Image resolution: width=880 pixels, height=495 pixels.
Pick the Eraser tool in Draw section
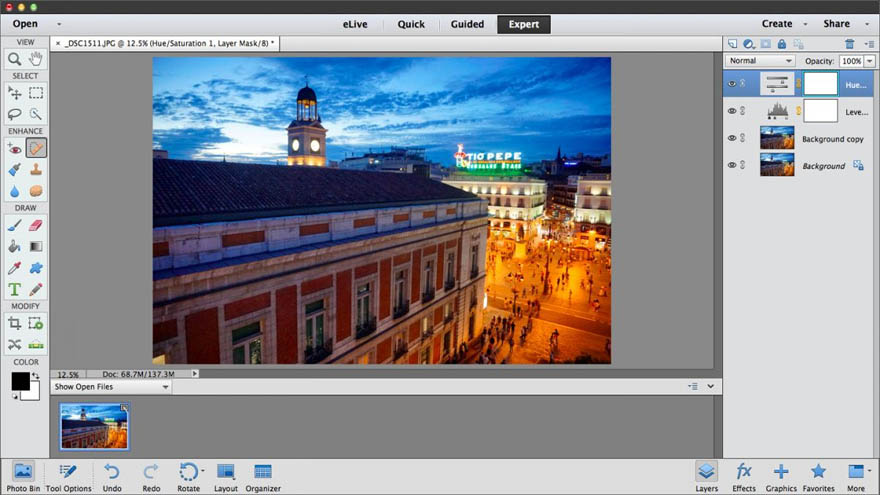[36, 226]
